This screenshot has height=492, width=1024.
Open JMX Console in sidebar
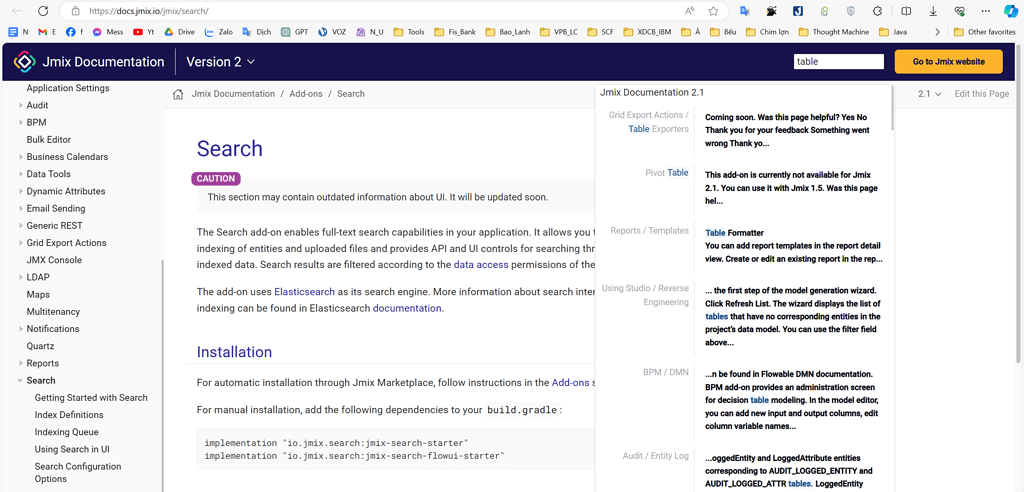[x=54, y=260]
